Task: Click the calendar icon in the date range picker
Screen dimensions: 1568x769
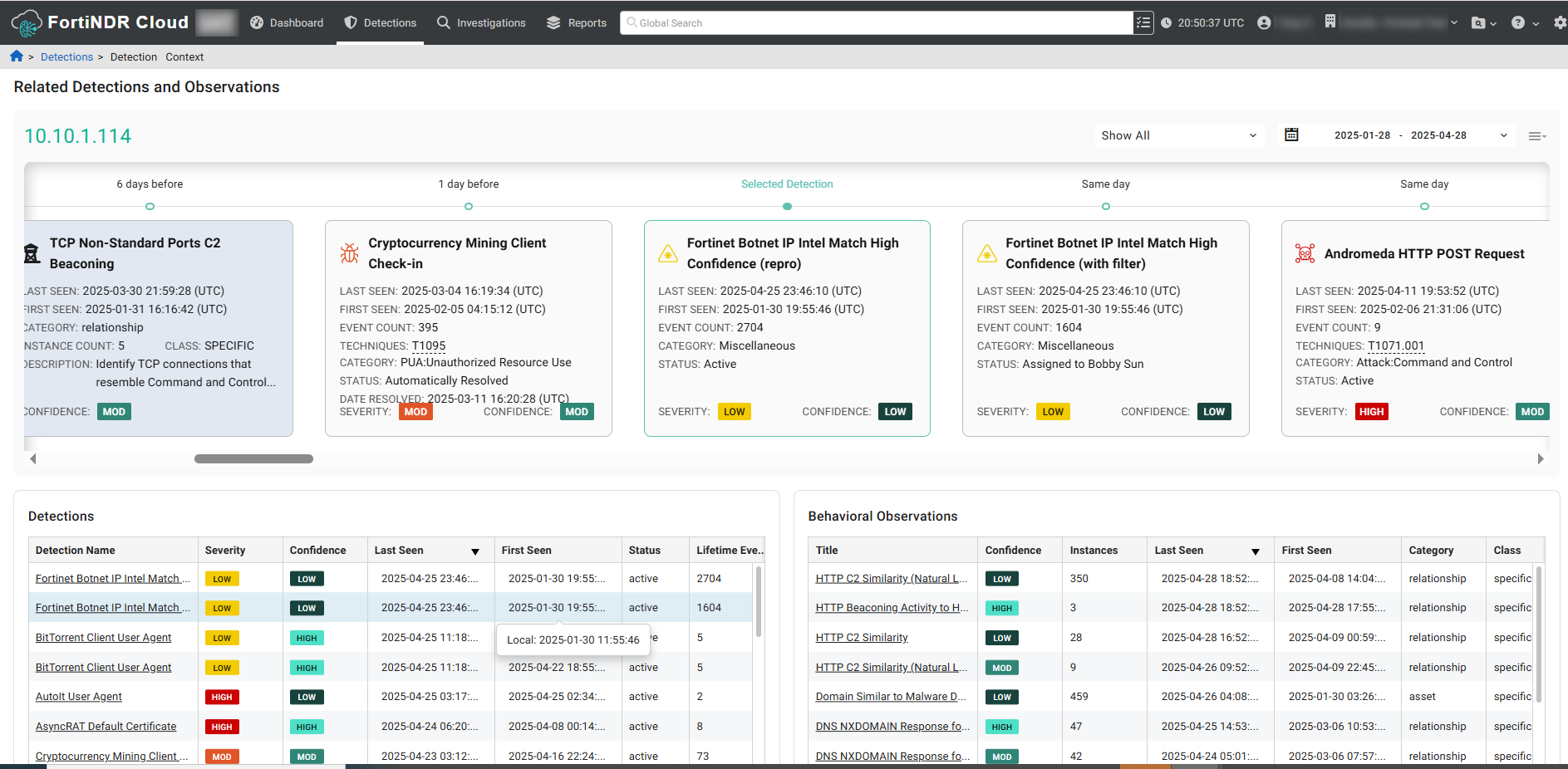Action: point(1291,135)
